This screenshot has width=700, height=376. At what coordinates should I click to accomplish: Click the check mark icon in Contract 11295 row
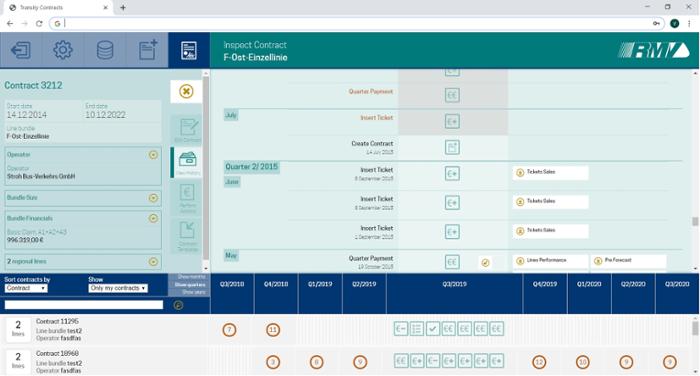coord(433,329)
